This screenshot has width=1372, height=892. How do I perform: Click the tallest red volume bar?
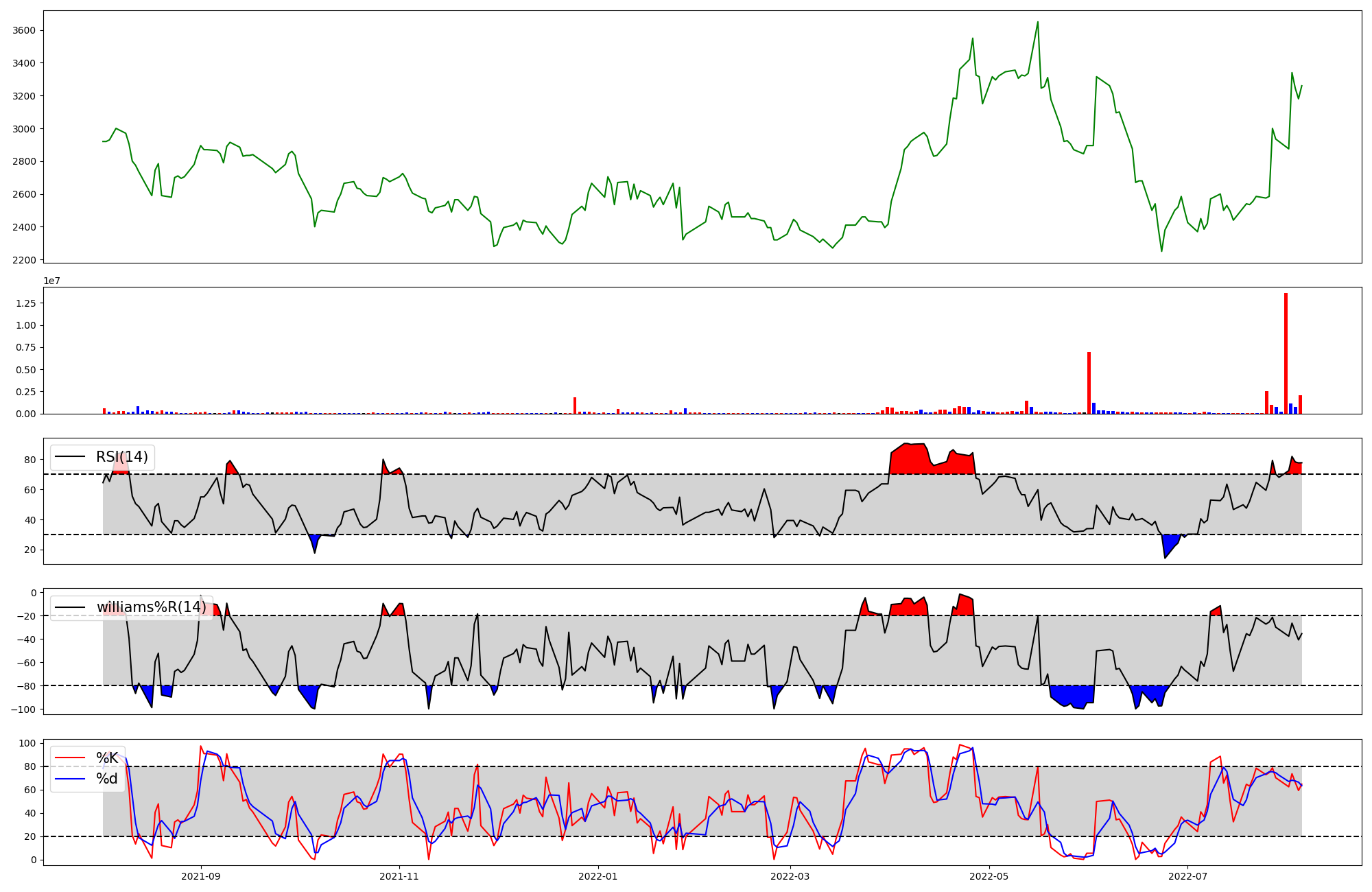point(1286,353)
